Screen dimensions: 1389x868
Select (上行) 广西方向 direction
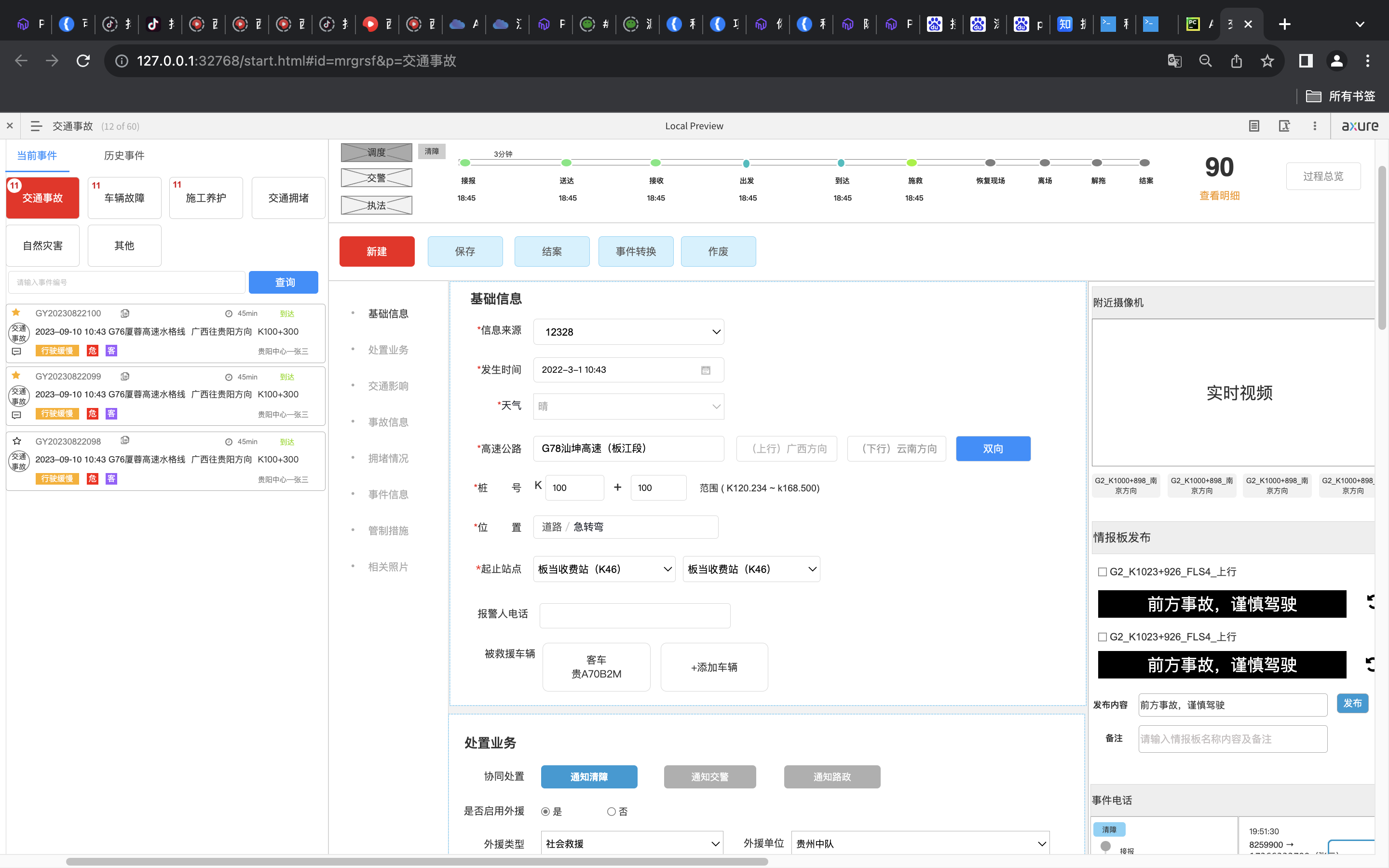tap(787, 449)
